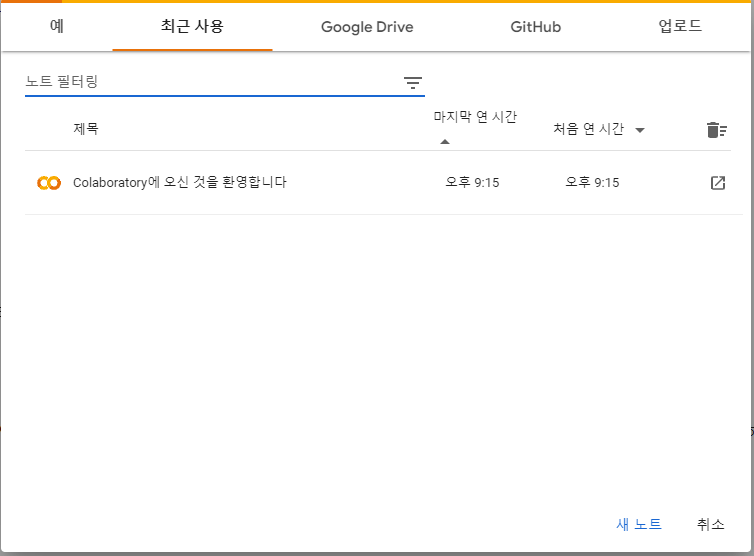Open the filter options icon
The height and width of the screenshot is (556, 754).
(413, 83)
